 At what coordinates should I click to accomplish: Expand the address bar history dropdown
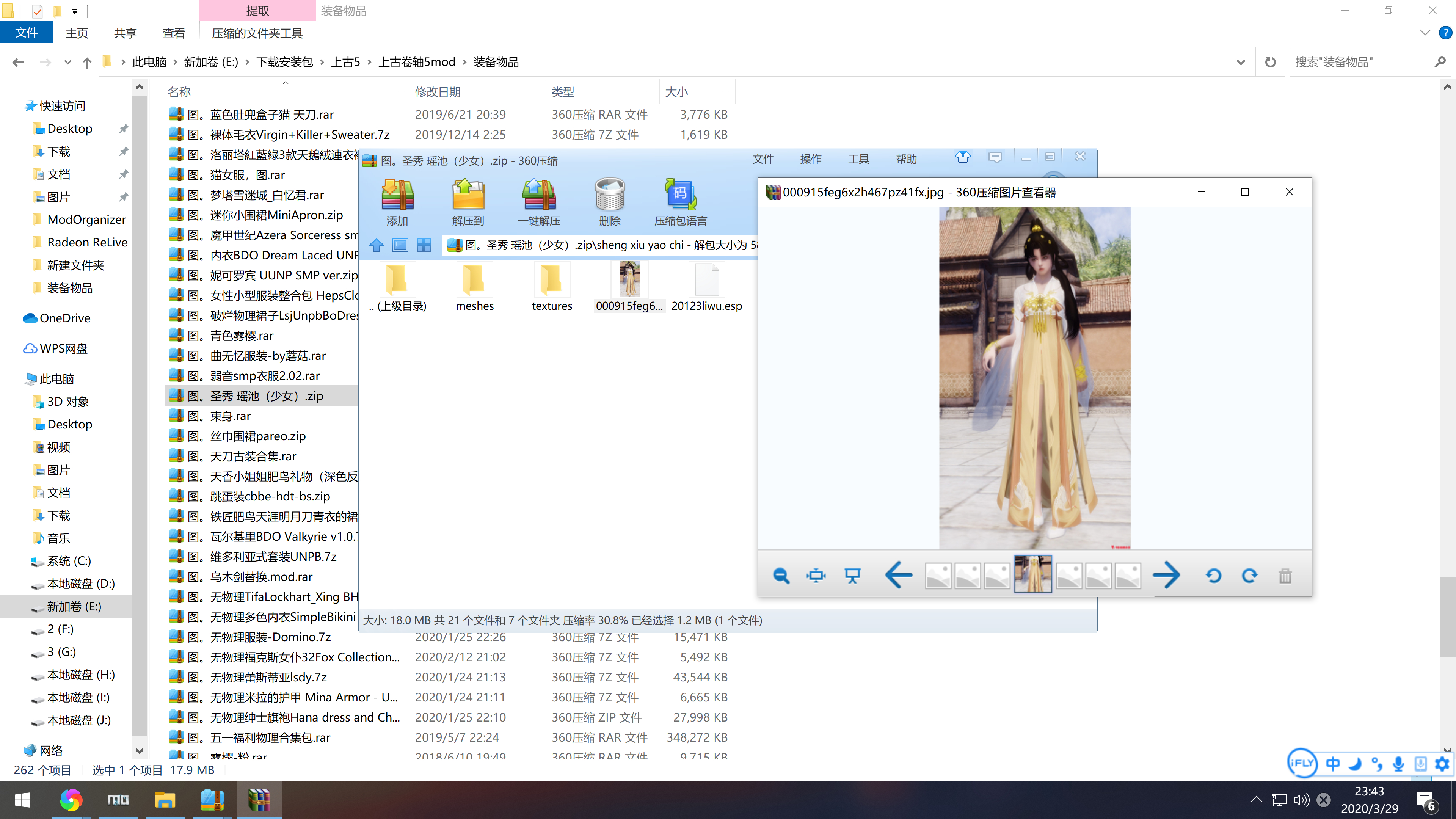pos(1241,62)
